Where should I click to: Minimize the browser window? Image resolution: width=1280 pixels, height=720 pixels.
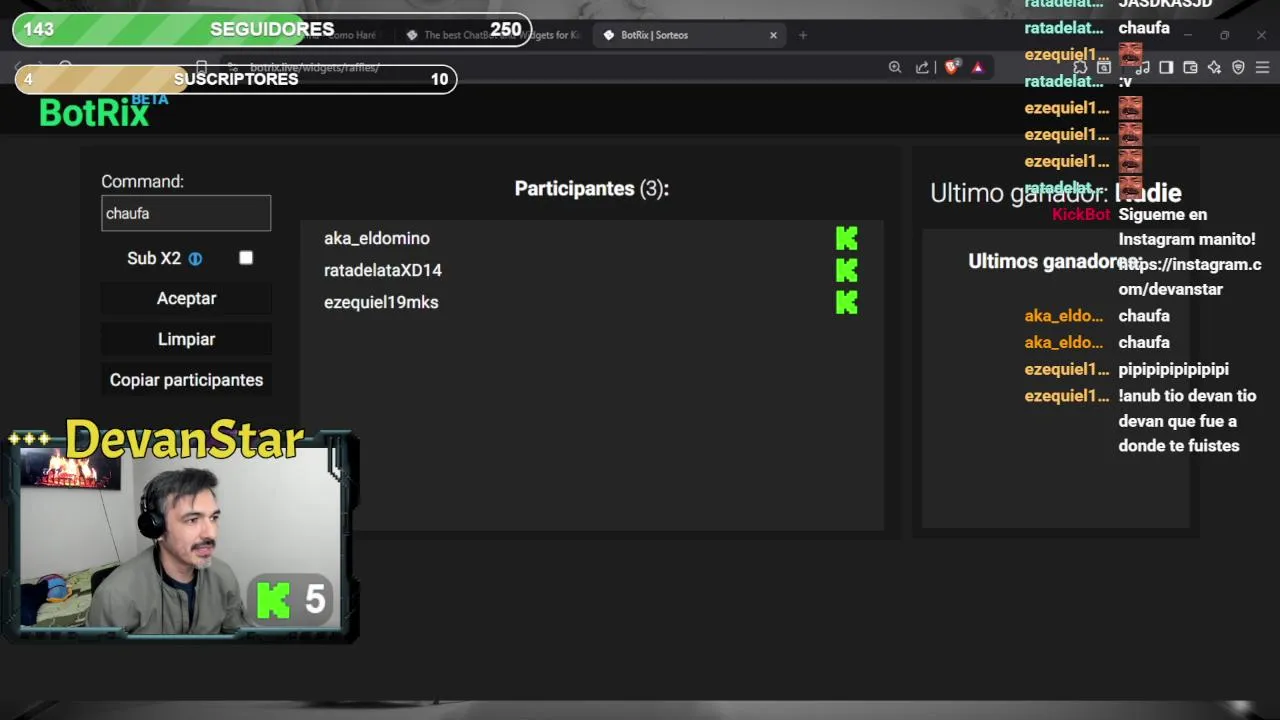(1188, 35)
